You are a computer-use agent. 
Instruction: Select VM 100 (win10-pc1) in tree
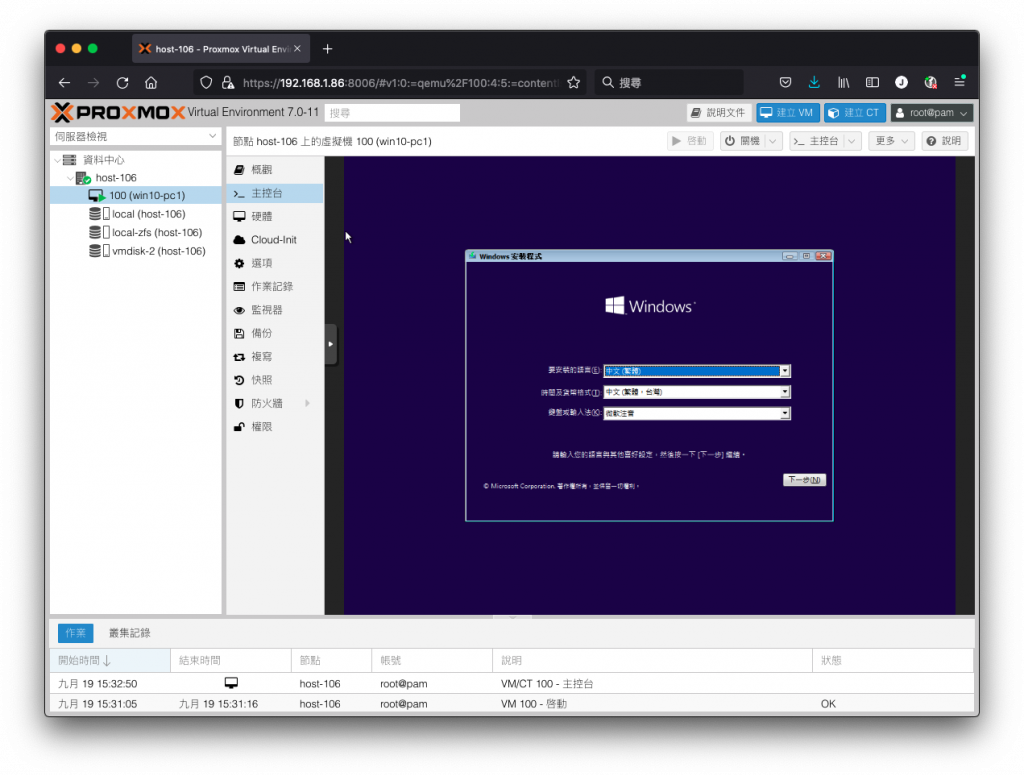pyautogui.click(x=147, y=195)
